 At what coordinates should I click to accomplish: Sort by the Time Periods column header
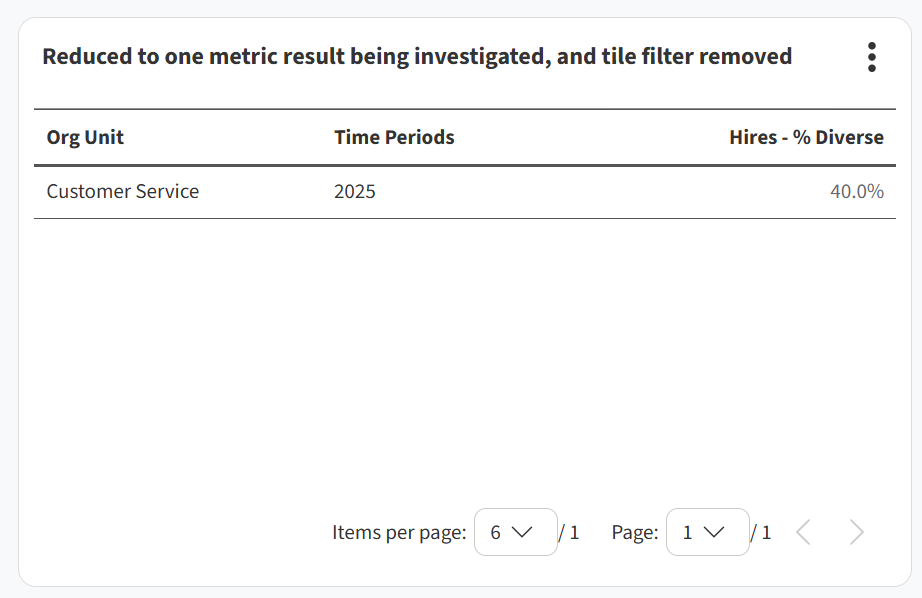tap(394, 138)
